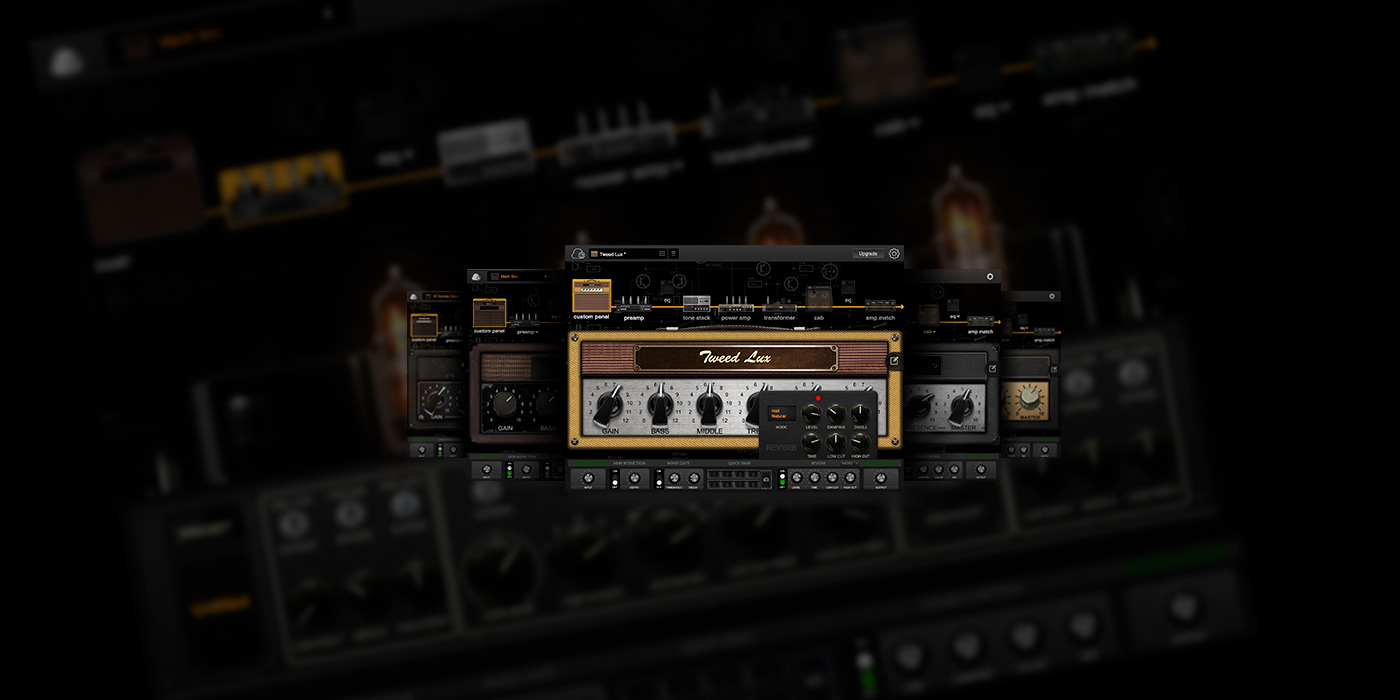
Task: Click the noise gate DECAY knob
Action: pos(694,478)
